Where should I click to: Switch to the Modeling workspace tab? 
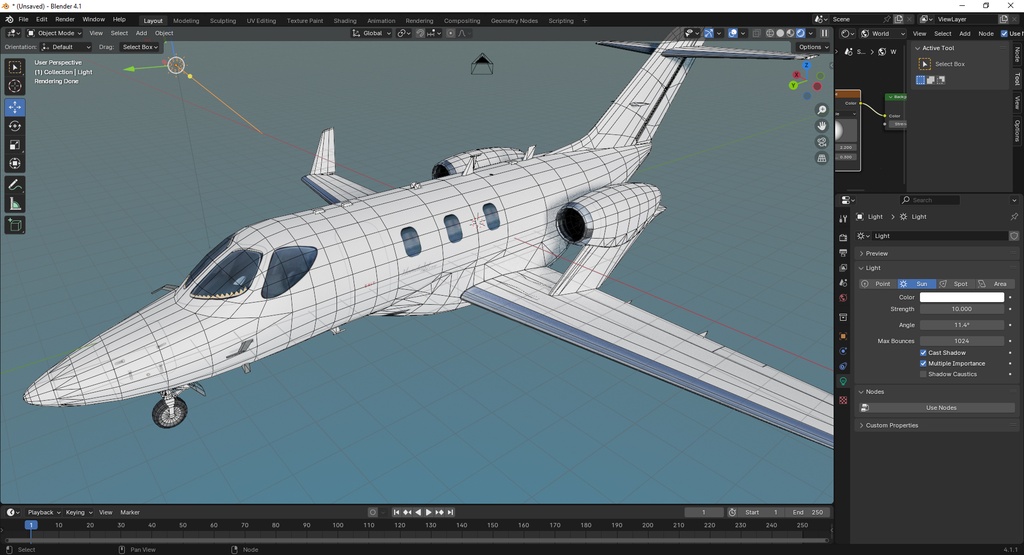[x=186, y=21]
